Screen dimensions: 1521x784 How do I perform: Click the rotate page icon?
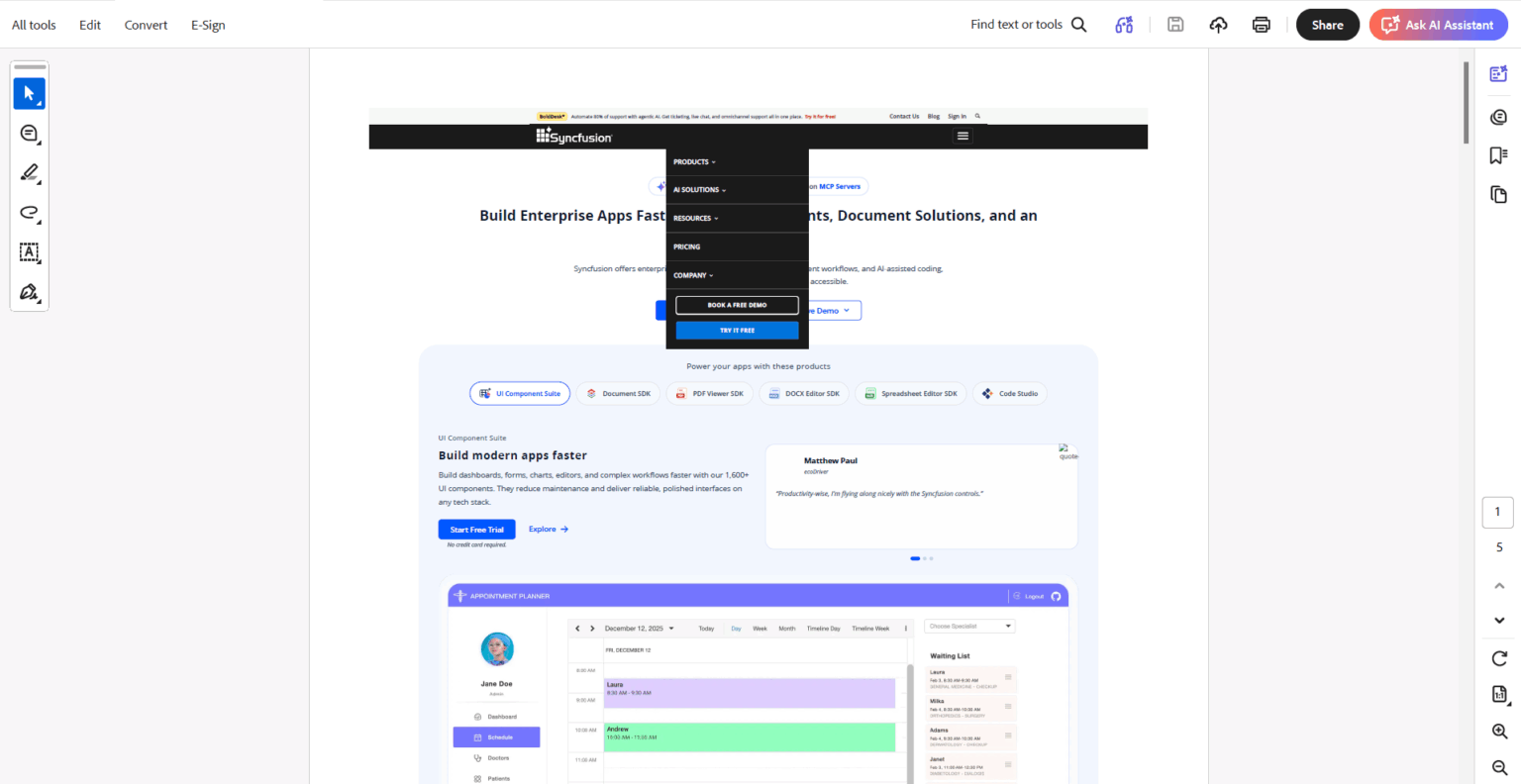(1499, 658)
